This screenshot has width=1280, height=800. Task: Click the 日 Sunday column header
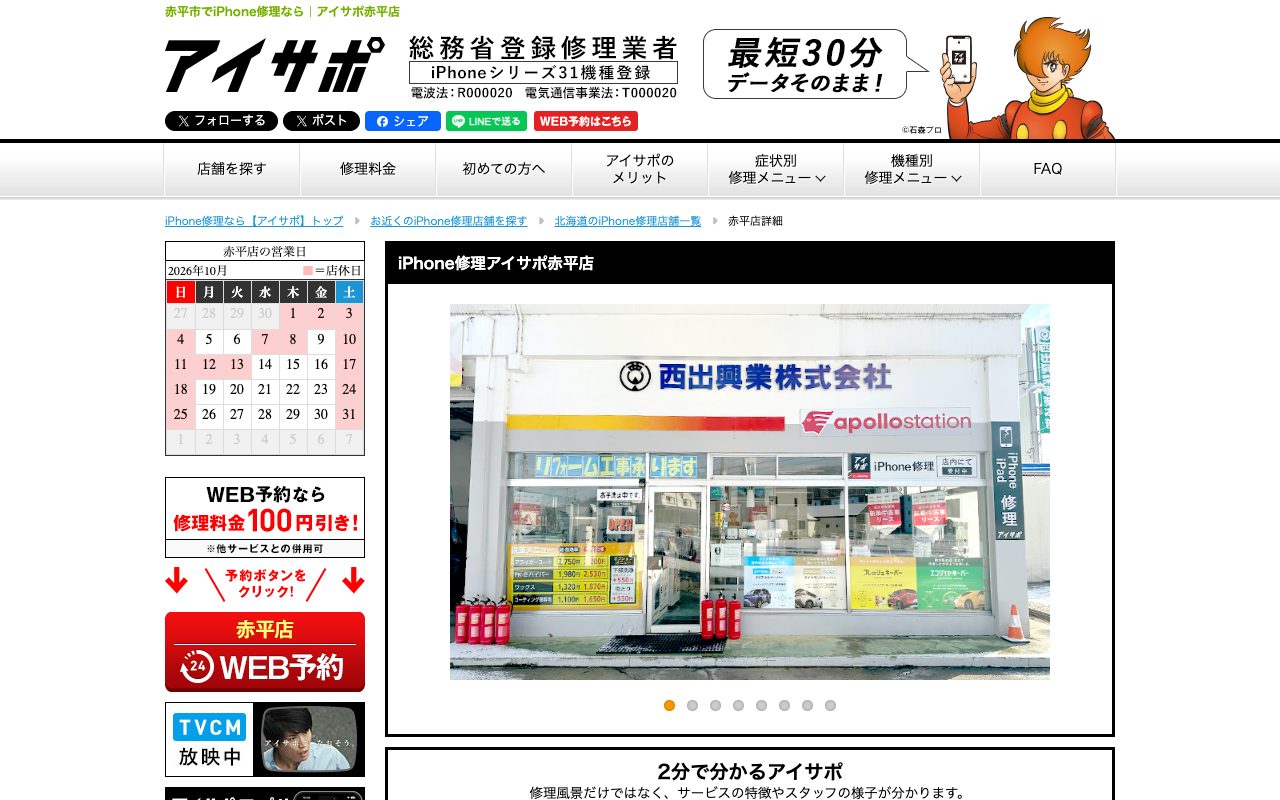click(x=180, y=292)
